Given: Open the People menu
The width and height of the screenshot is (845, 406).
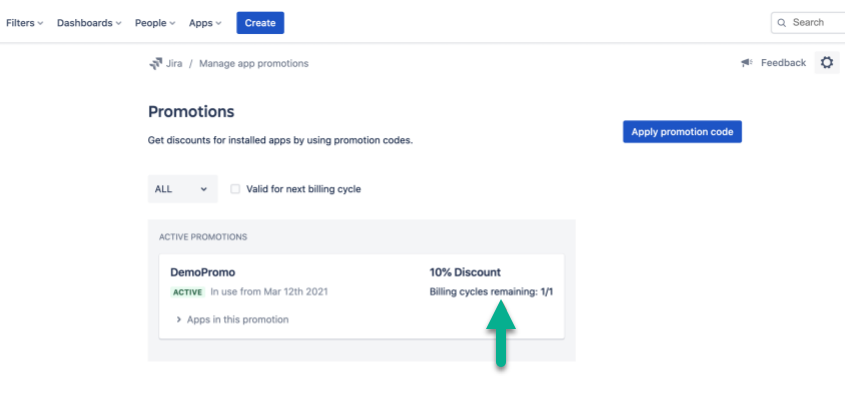Looking at the screenshot, I should pyautogui.click(x=154, y=22).
